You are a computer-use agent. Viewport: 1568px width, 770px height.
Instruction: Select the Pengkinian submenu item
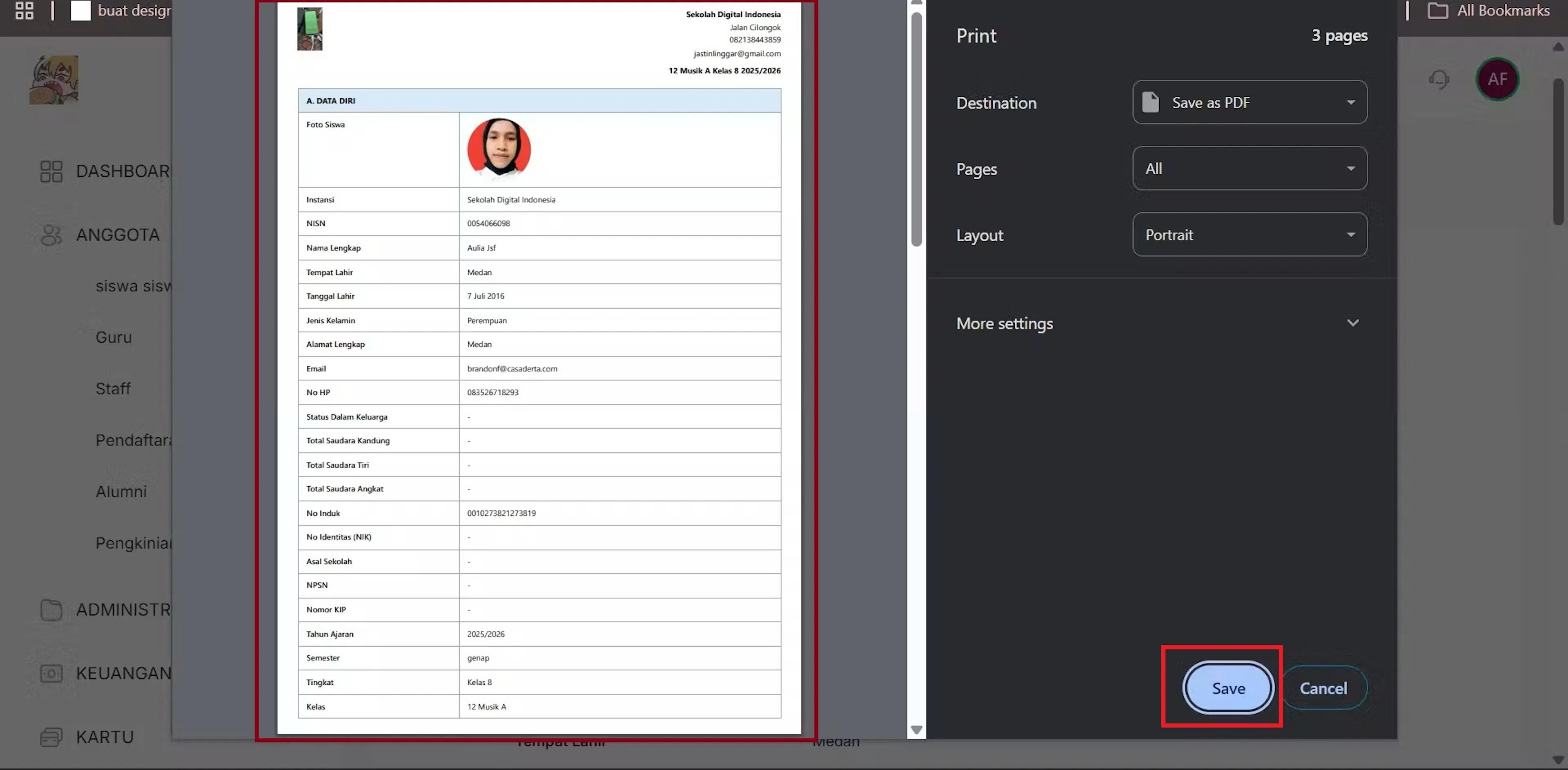point(133,543)
